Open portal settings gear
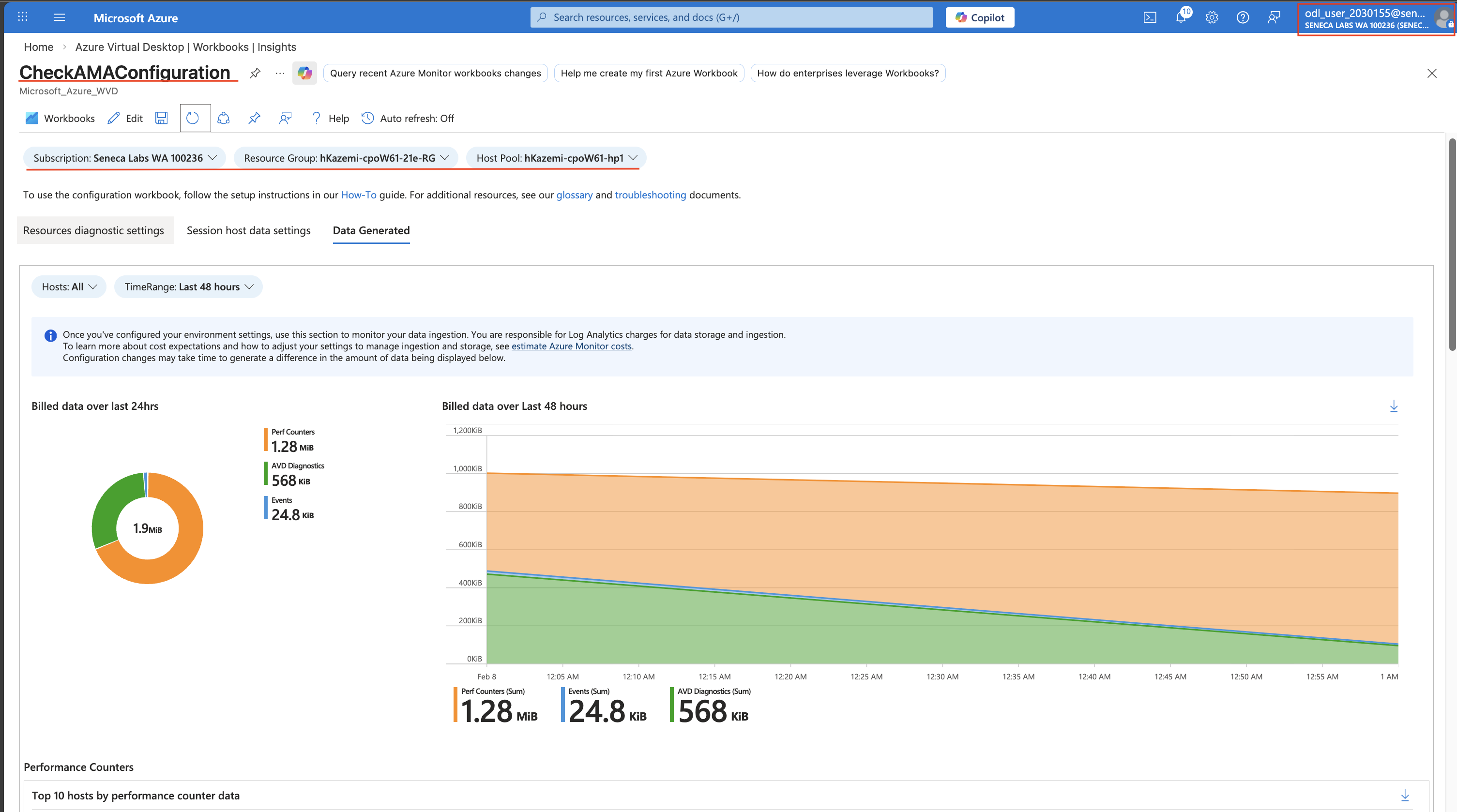The image size is (1457, 812). (x=1212, y=17)
